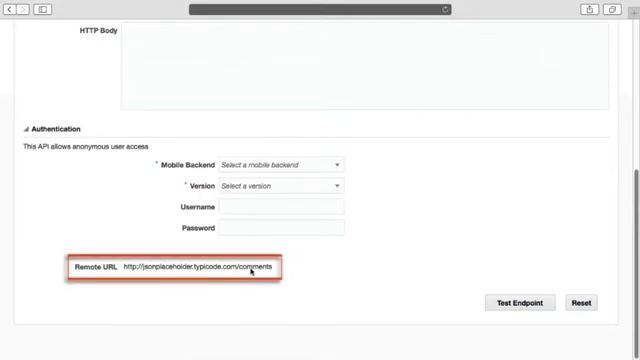The image size is (640, 360).
Task: Open the Mobile Backend dropdown
Action: (281, 165)
